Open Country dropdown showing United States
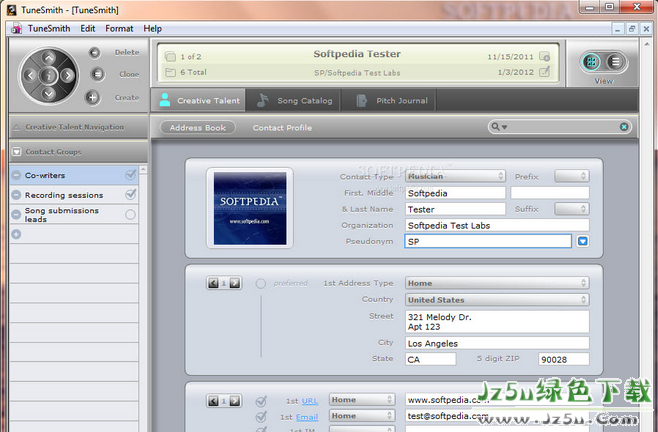This screenshot has height=432, width=658. (497, 300)
